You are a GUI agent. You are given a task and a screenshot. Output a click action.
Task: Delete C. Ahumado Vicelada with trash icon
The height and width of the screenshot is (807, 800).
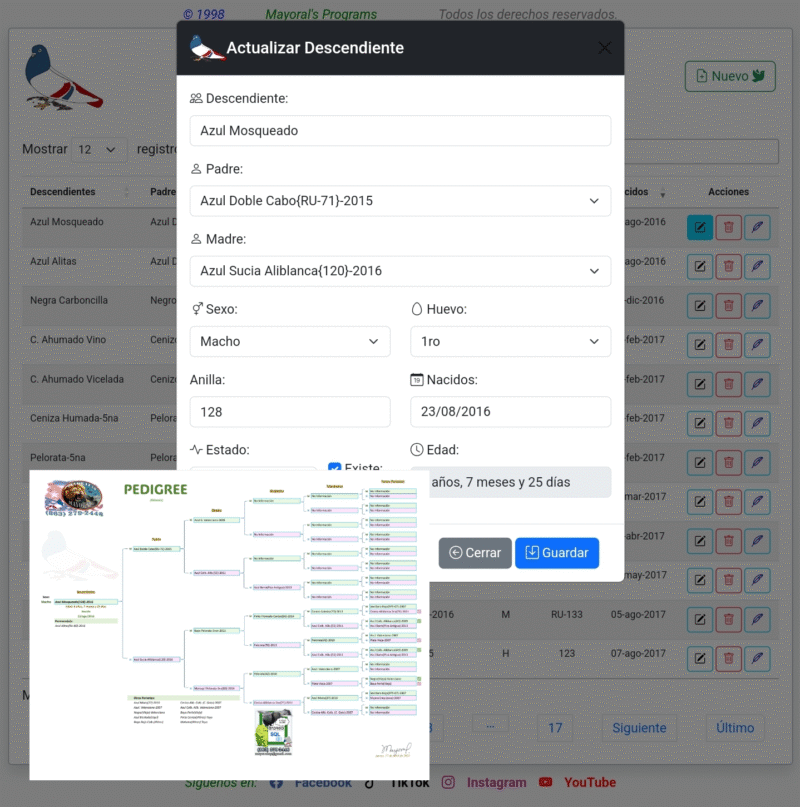coord(728,384)
